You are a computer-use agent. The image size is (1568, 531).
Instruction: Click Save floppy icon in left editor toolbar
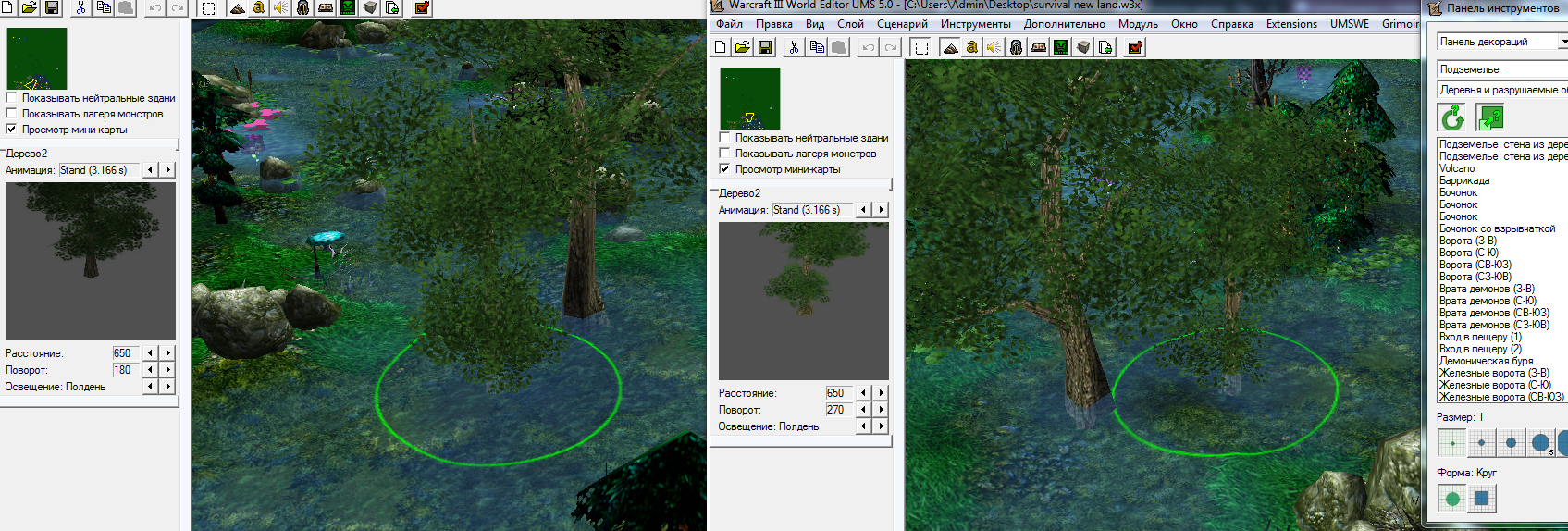click(52, 7)
